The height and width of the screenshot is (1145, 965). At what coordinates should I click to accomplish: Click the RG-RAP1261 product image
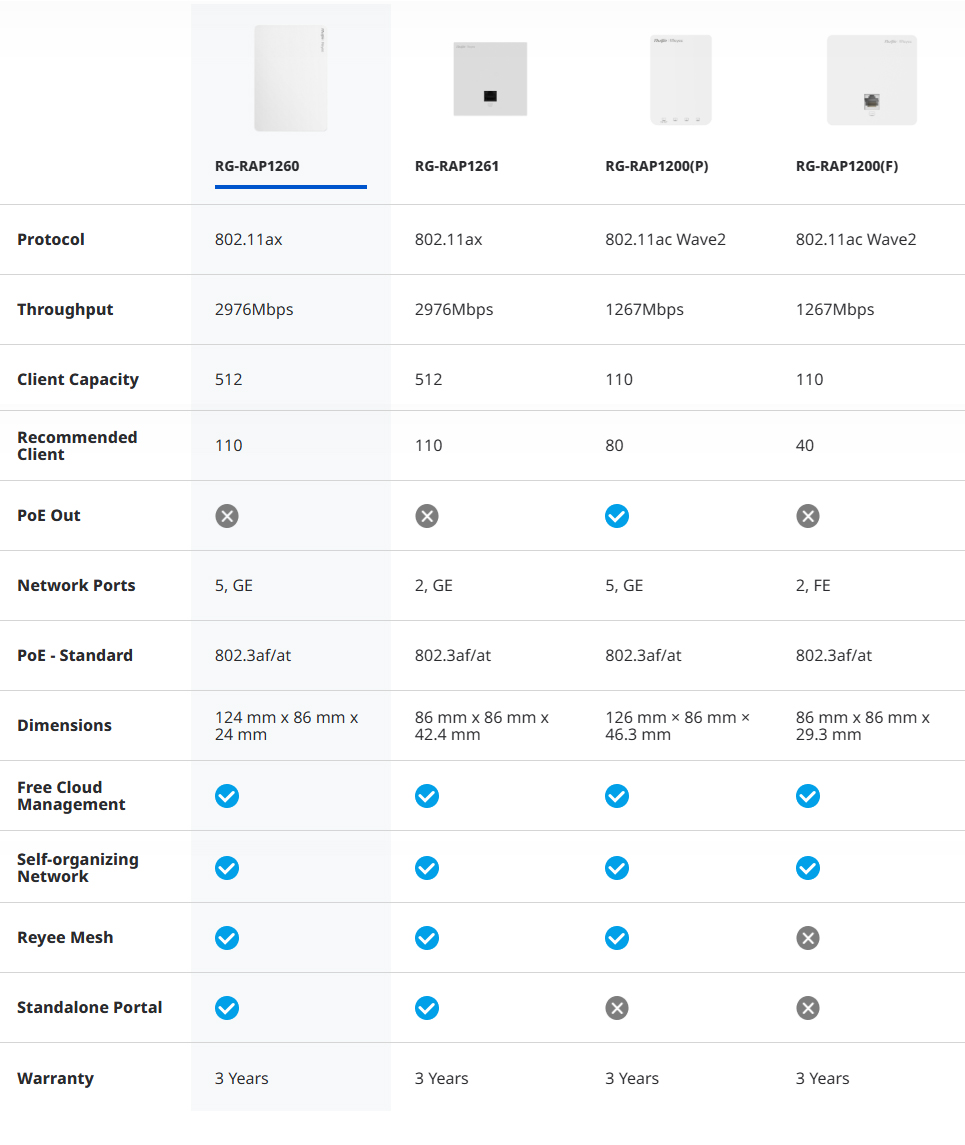coord(490,79)
